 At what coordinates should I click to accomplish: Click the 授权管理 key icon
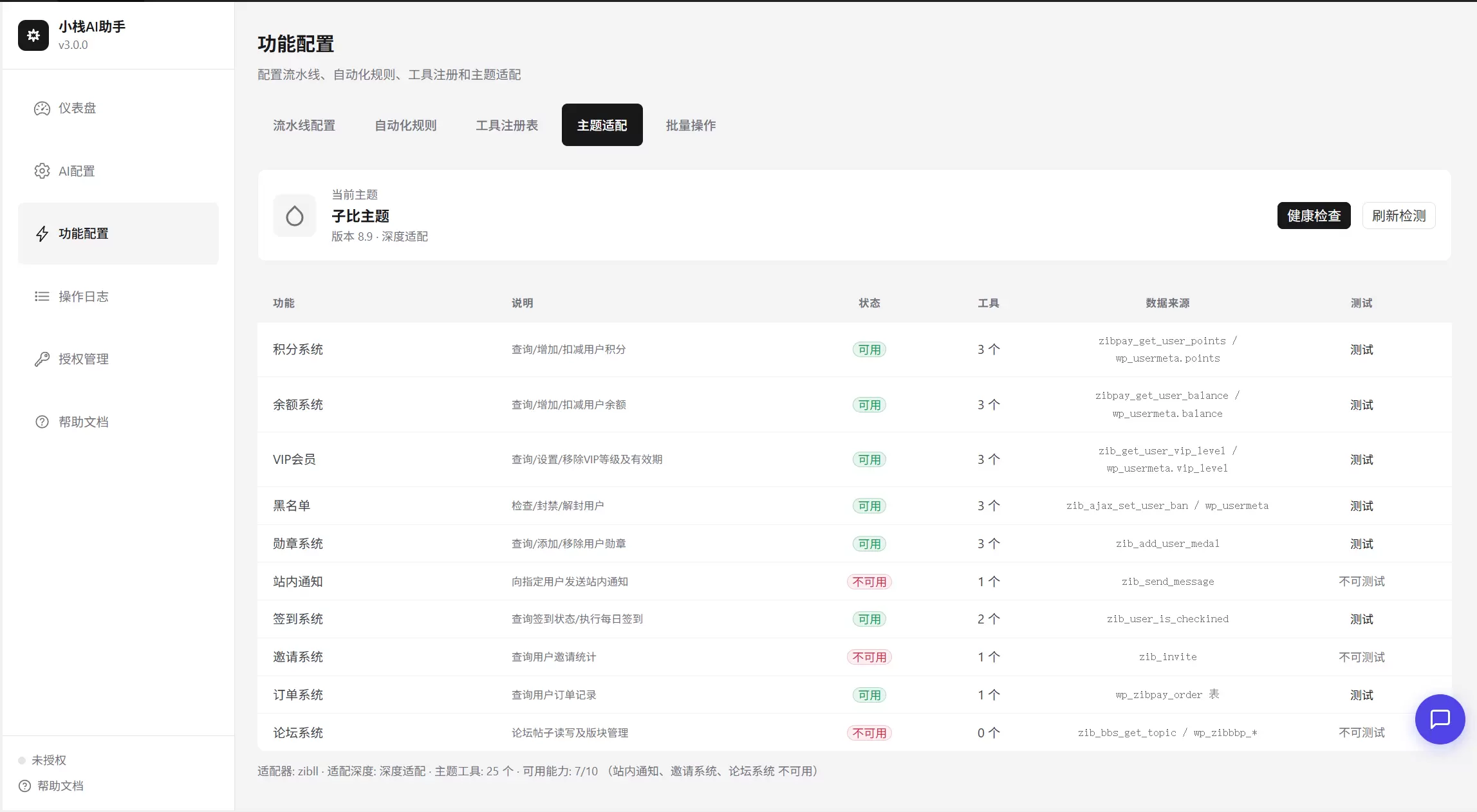coord(42,359)
